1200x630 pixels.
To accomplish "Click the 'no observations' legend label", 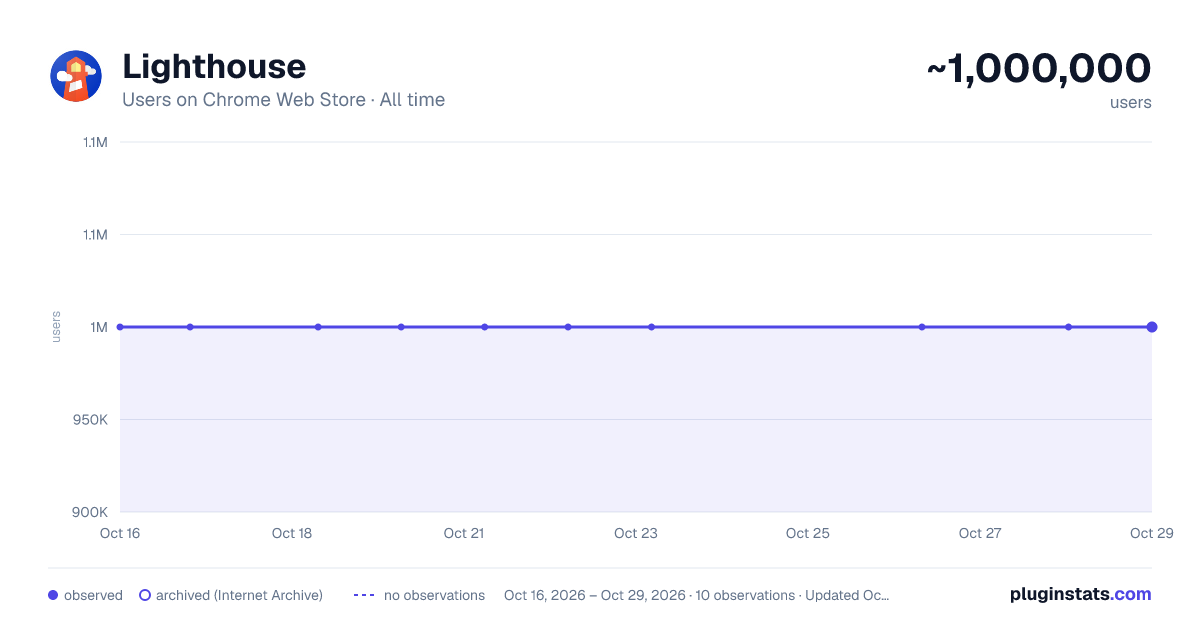I will pos(434,595).
